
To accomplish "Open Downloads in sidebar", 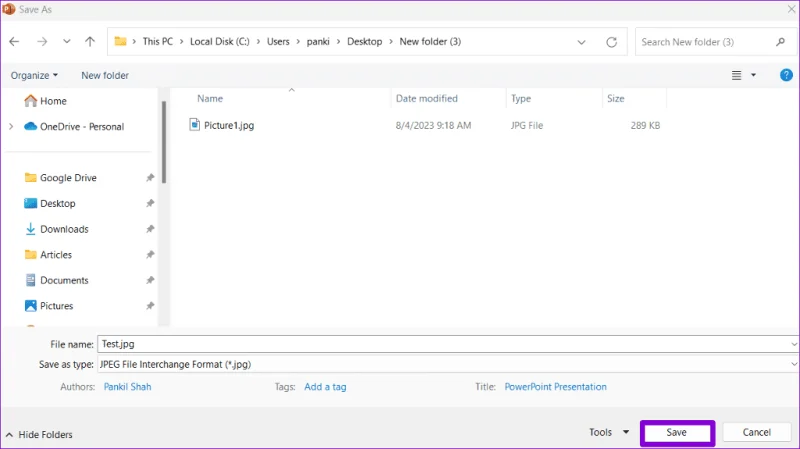I will tap(57, 229).
